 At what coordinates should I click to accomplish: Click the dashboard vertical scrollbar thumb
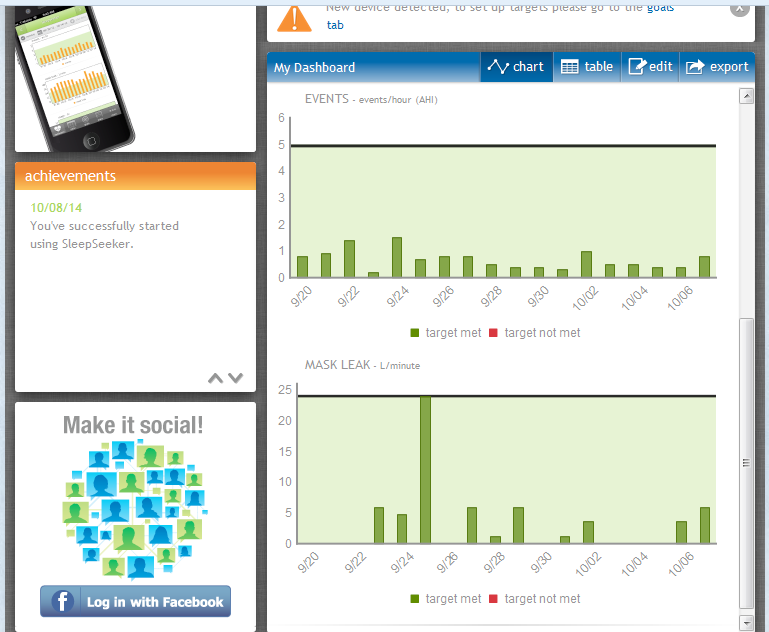click(746, 463)
